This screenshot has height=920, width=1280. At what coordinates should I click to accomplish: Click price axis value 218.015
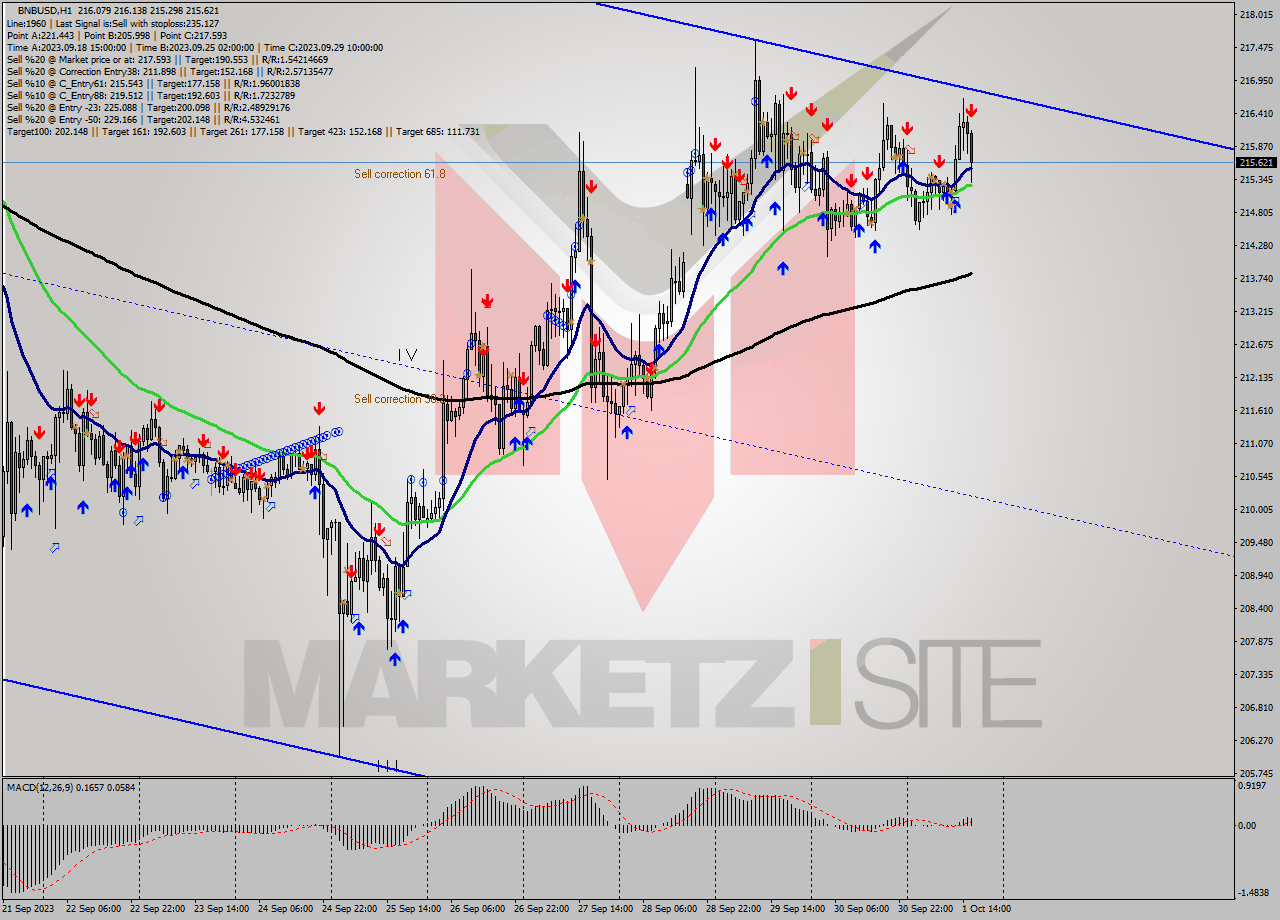(x=1255, y=15)
